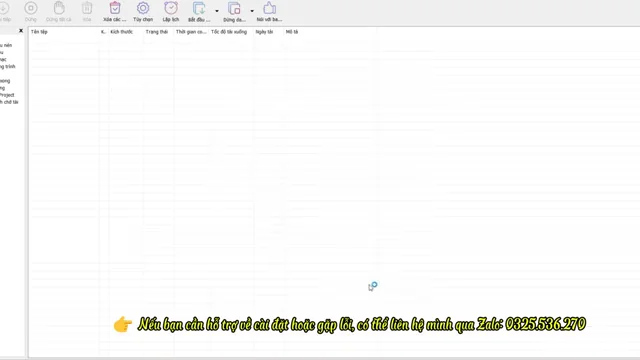Click the Nói với bạn thumbs-up icon

point(269,8)
